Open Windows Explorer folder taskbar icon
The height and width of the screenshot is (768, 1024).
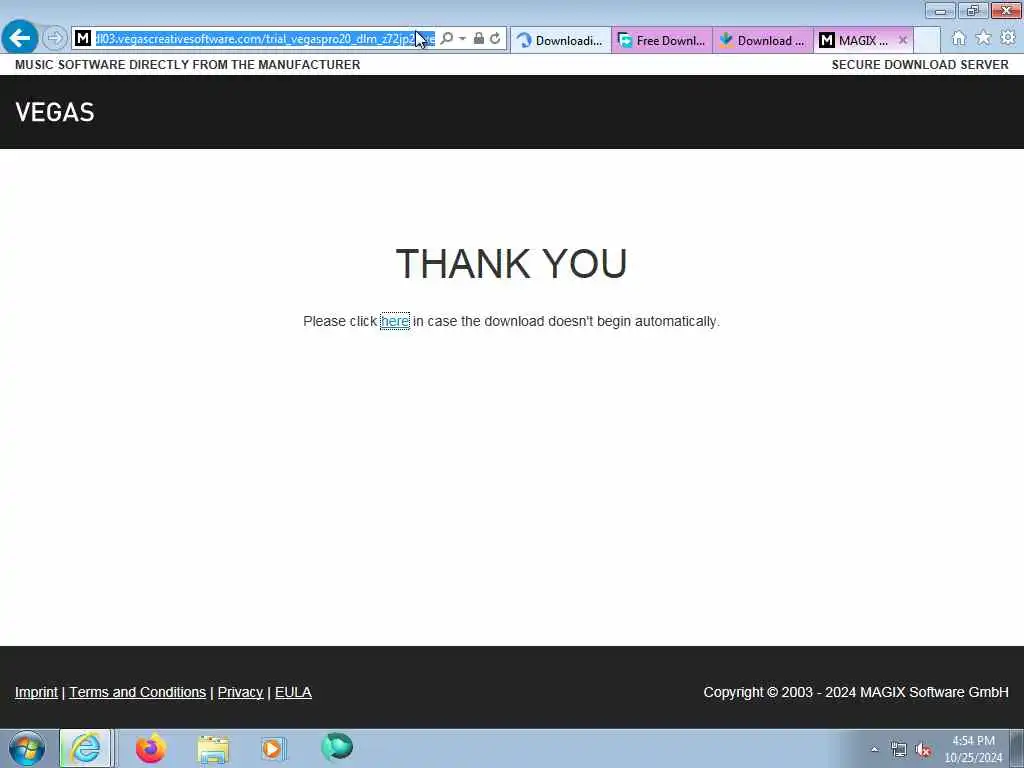point(213,748)
